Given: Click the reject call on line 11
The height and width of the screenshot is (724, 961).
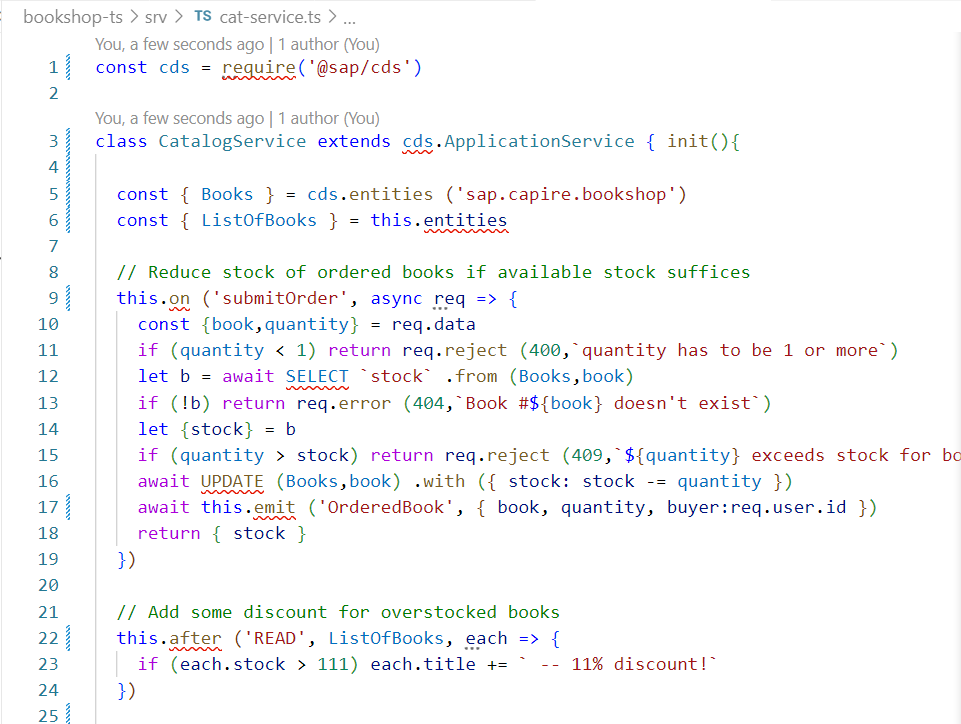Looking at the screenshot, I should (476, 350).
